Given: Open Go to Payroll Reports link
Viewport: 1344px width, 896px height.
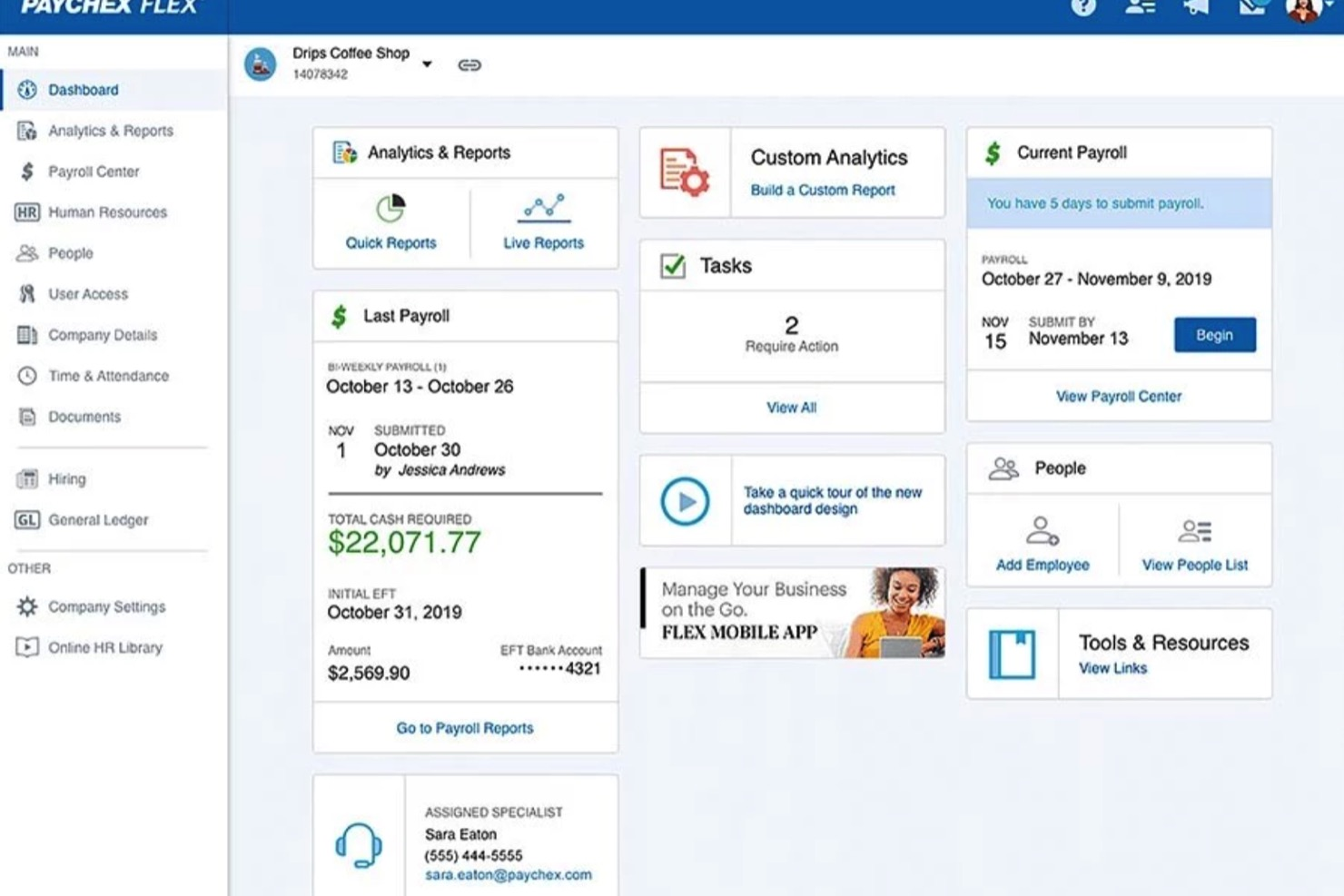Looking at the screenshot, I should coord(464,728).
